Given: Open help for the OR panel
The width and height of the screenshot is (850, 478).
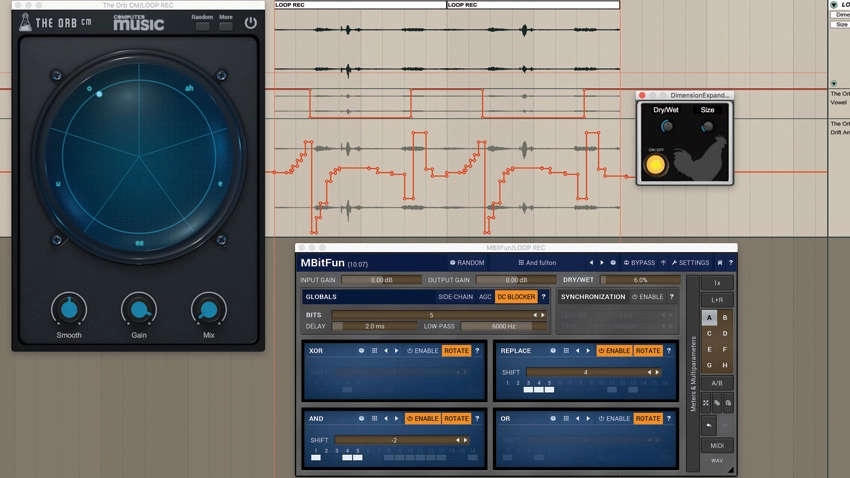Looking at the screenshot, I should (669, 418).
